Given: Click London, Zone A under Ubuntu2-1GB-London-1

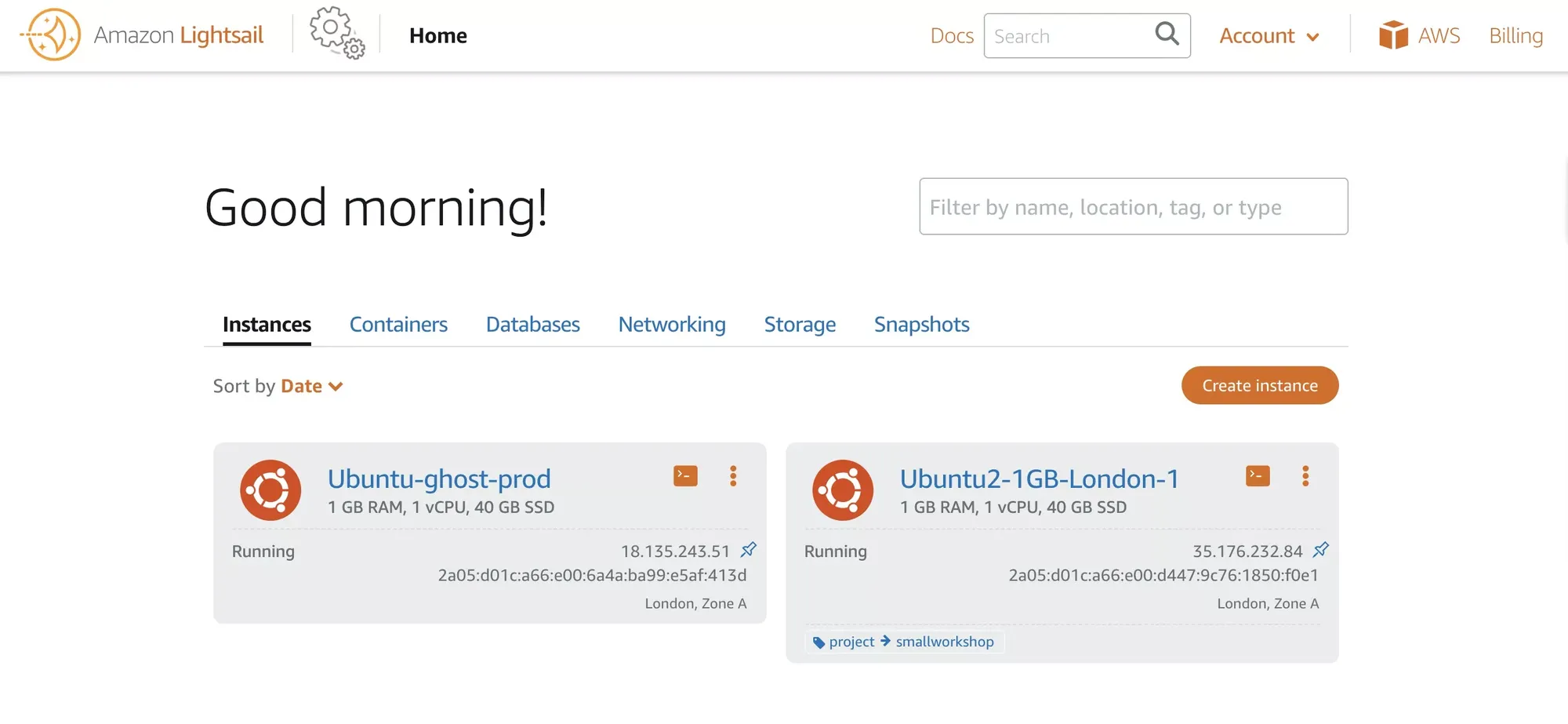Looking at the screenshot, I should pos(1268,603).
